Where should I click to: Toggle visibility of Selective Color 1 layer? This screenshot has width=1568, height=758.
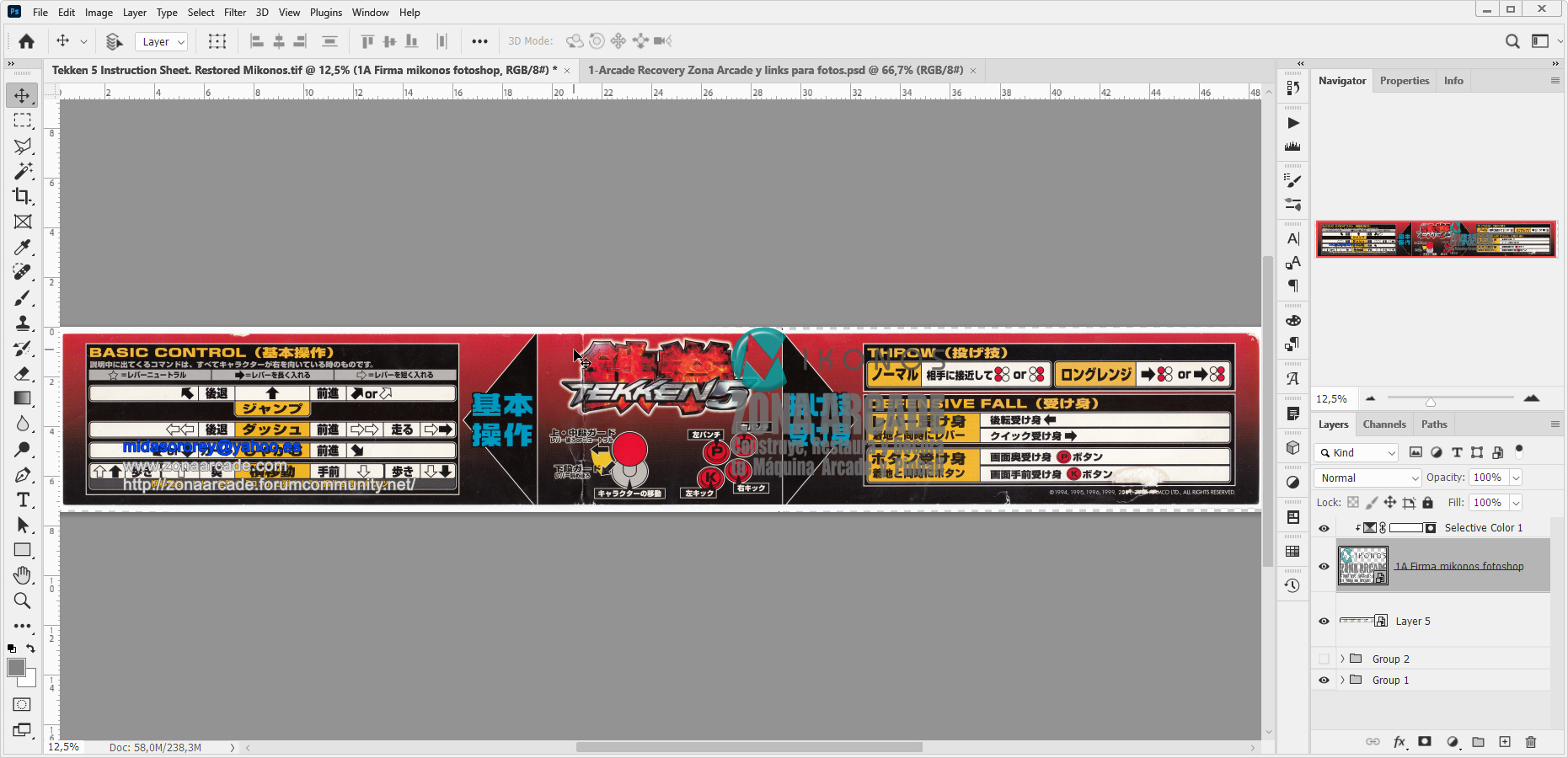(x=1324, y=528)
